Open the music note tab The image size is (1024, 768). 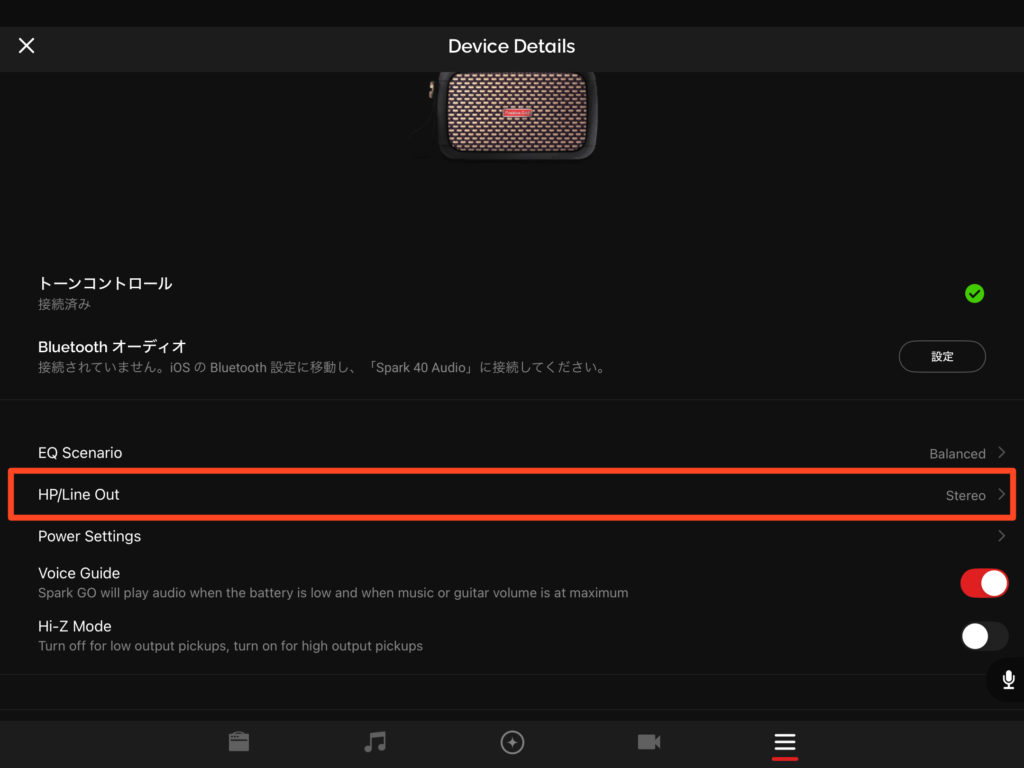pyautogui.click(x=375, y=742)
